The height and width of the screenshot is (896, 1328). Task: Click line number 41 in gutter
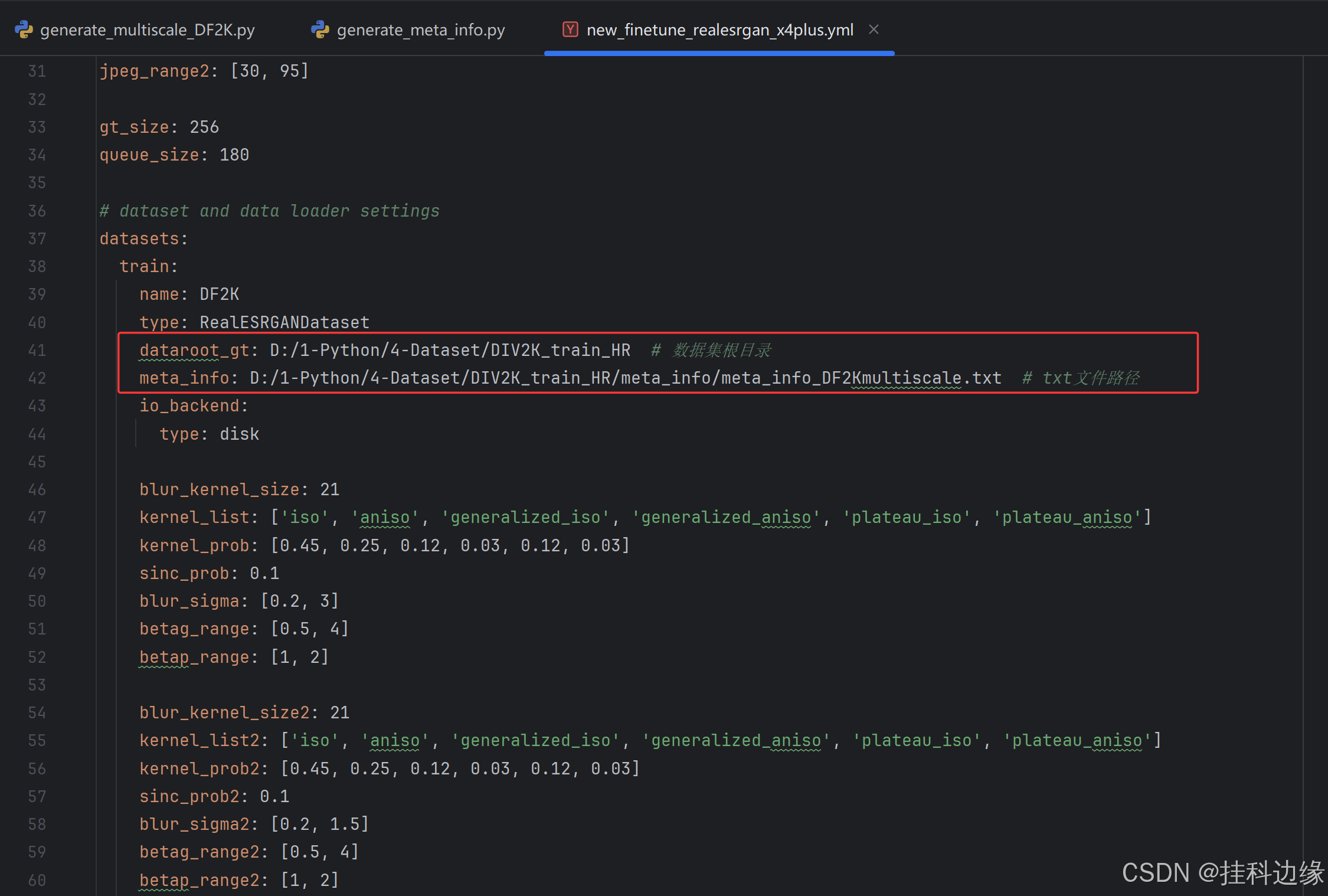(x=37, y=350)
